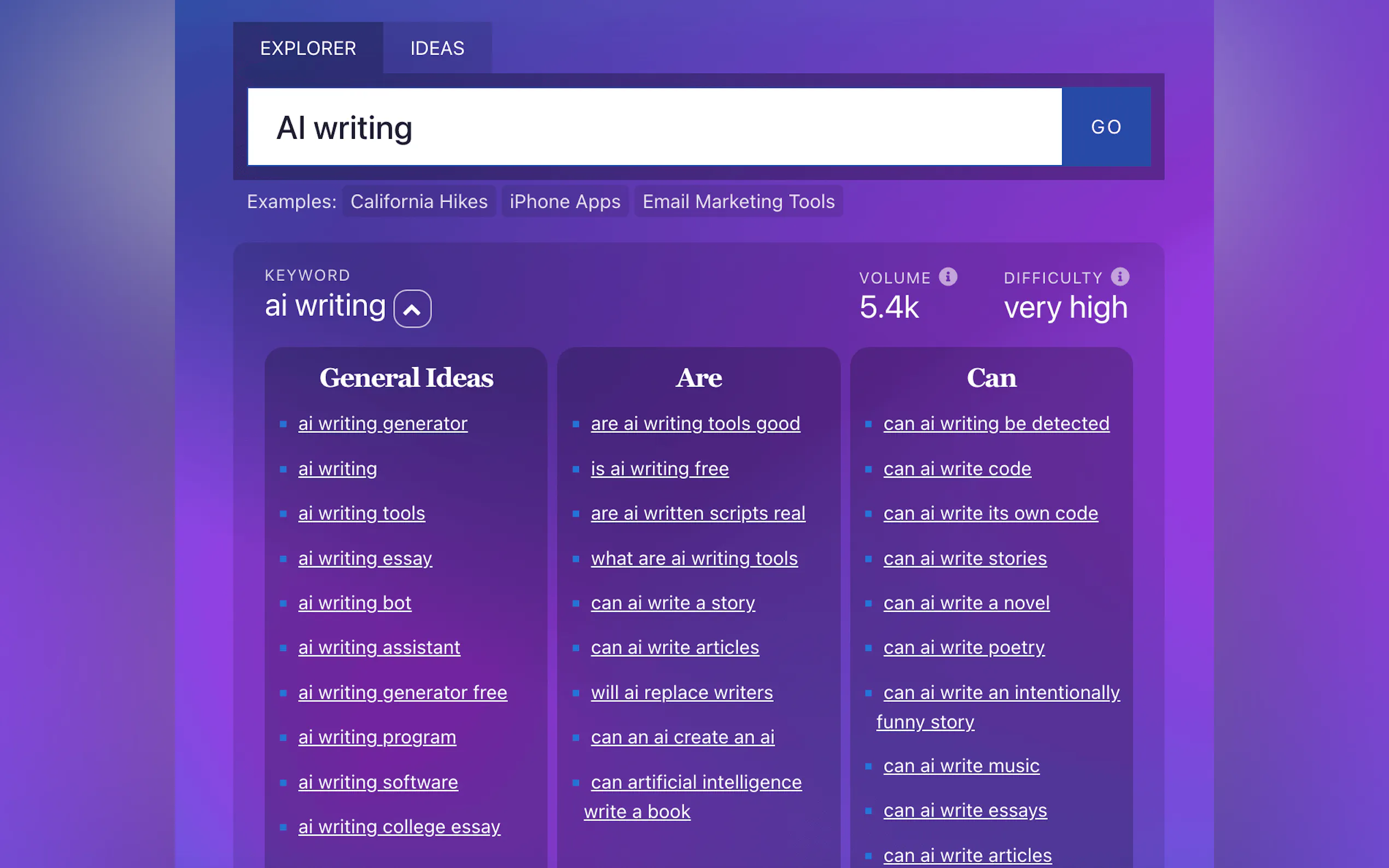Viewport: 1389px width, 868px height.
Task: Open can ai write music link
Action: point(961,766)
